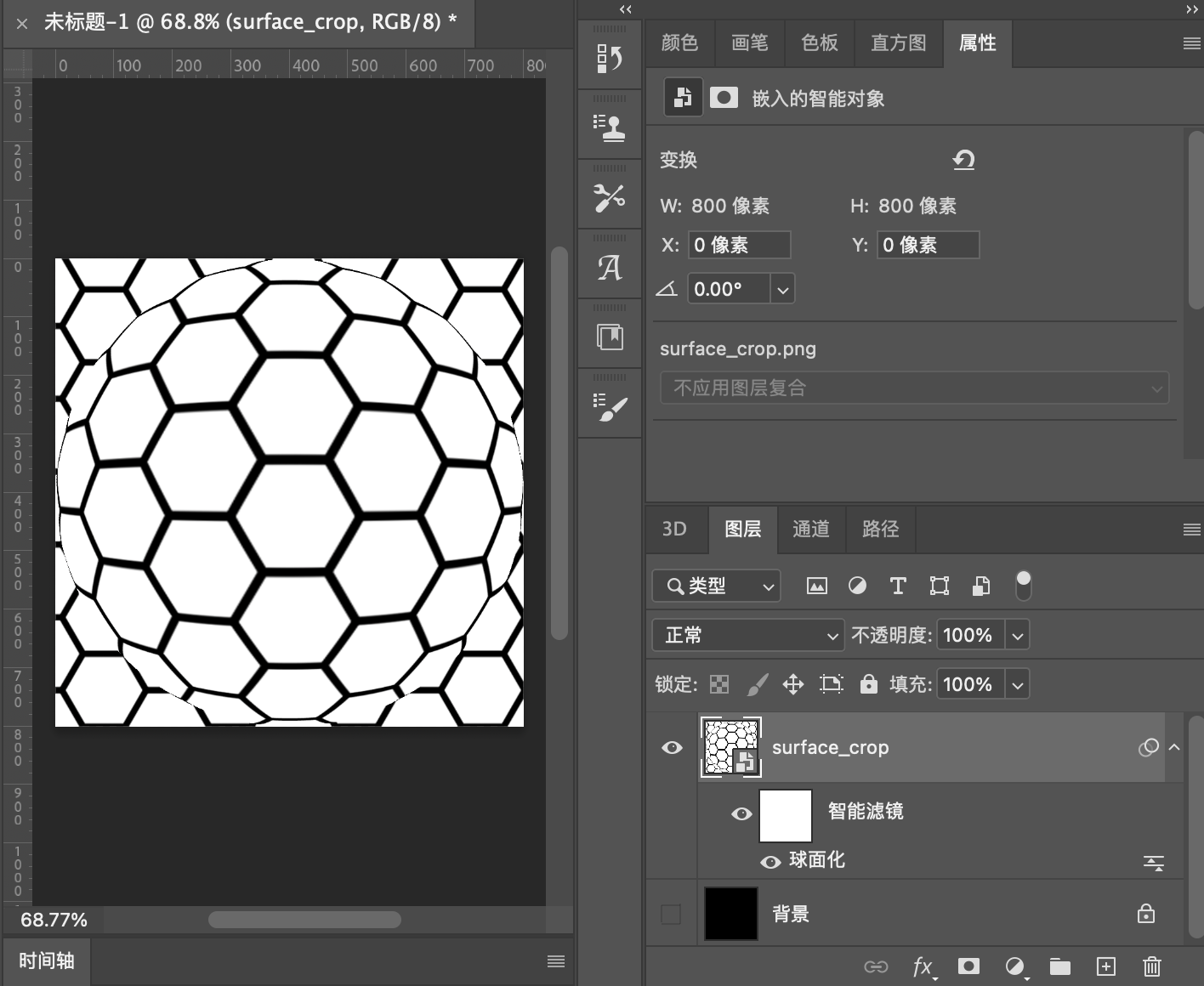
Task: Filter layers by adjustment layer icon
Action: pyautogui.click(x=857, y=586)
